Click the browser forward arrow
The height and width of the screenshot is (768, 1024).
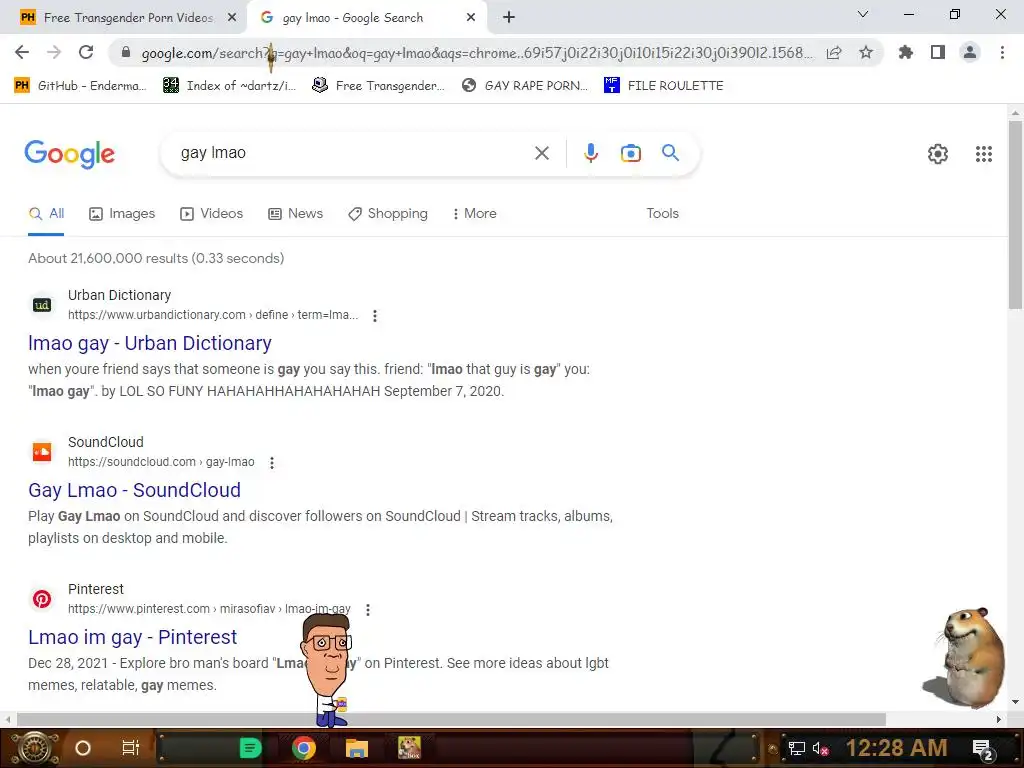[x=54, y=52]
